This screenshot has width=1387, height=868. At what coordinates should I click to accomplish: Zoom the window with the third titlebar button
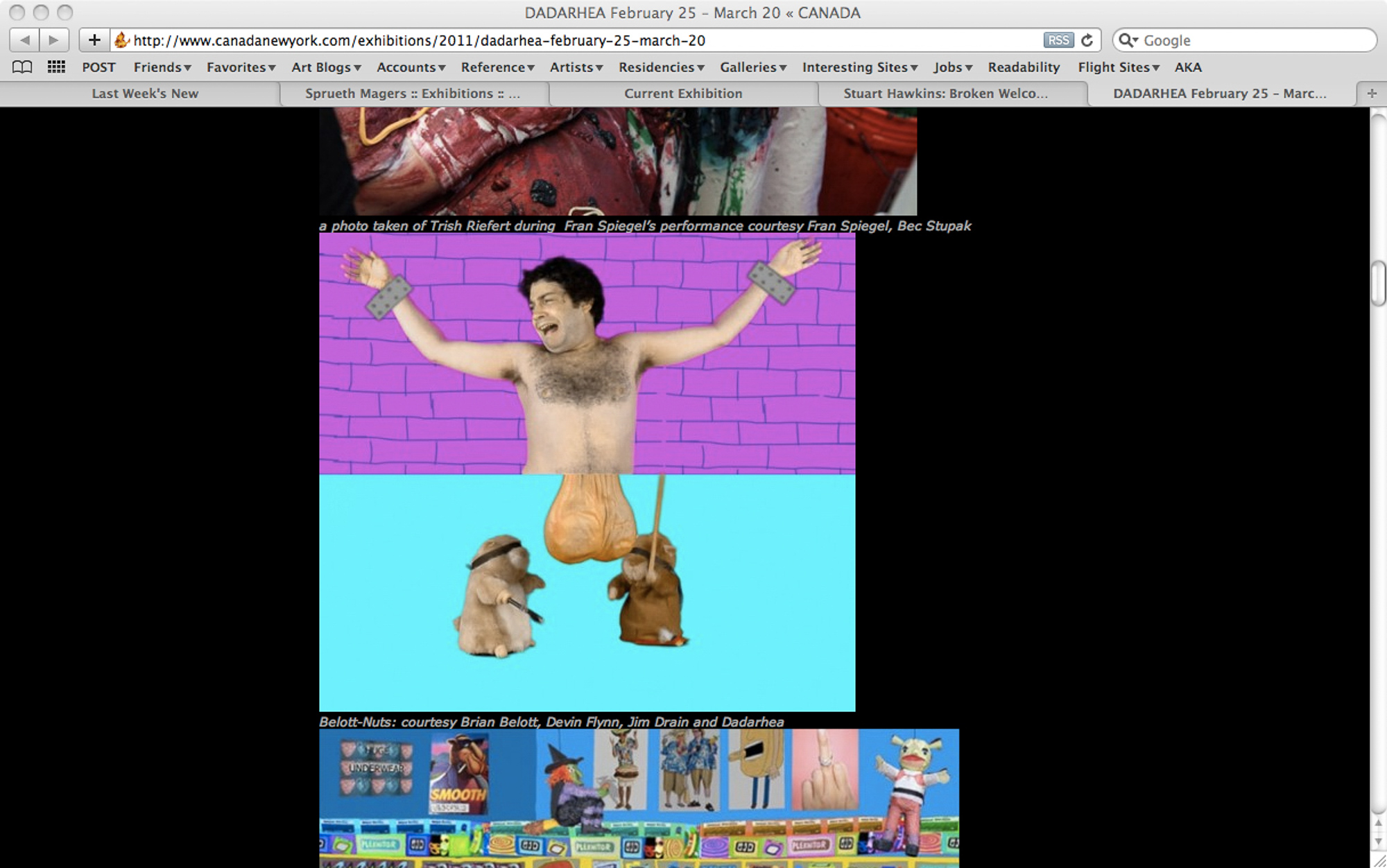(64, 12)
